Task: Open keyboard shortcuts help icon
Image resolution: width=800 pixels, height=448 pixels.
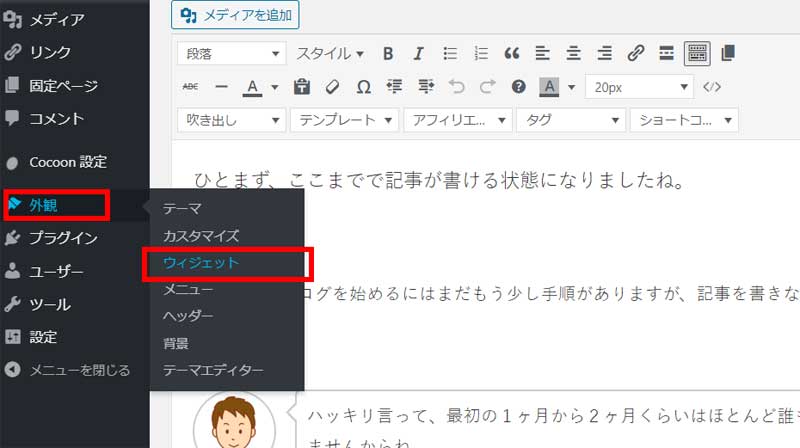Action: click(518, 87)
